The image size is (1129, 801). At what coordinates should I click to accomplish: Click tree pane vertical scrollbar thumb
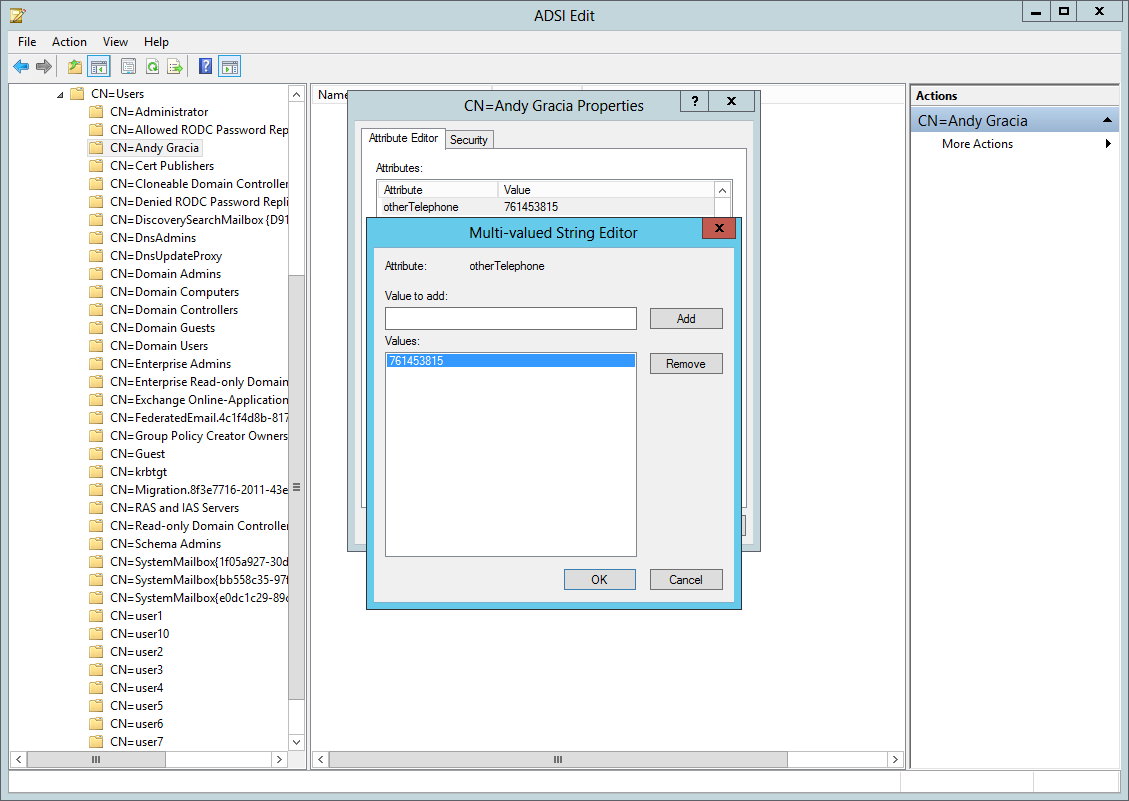point(297,487)
